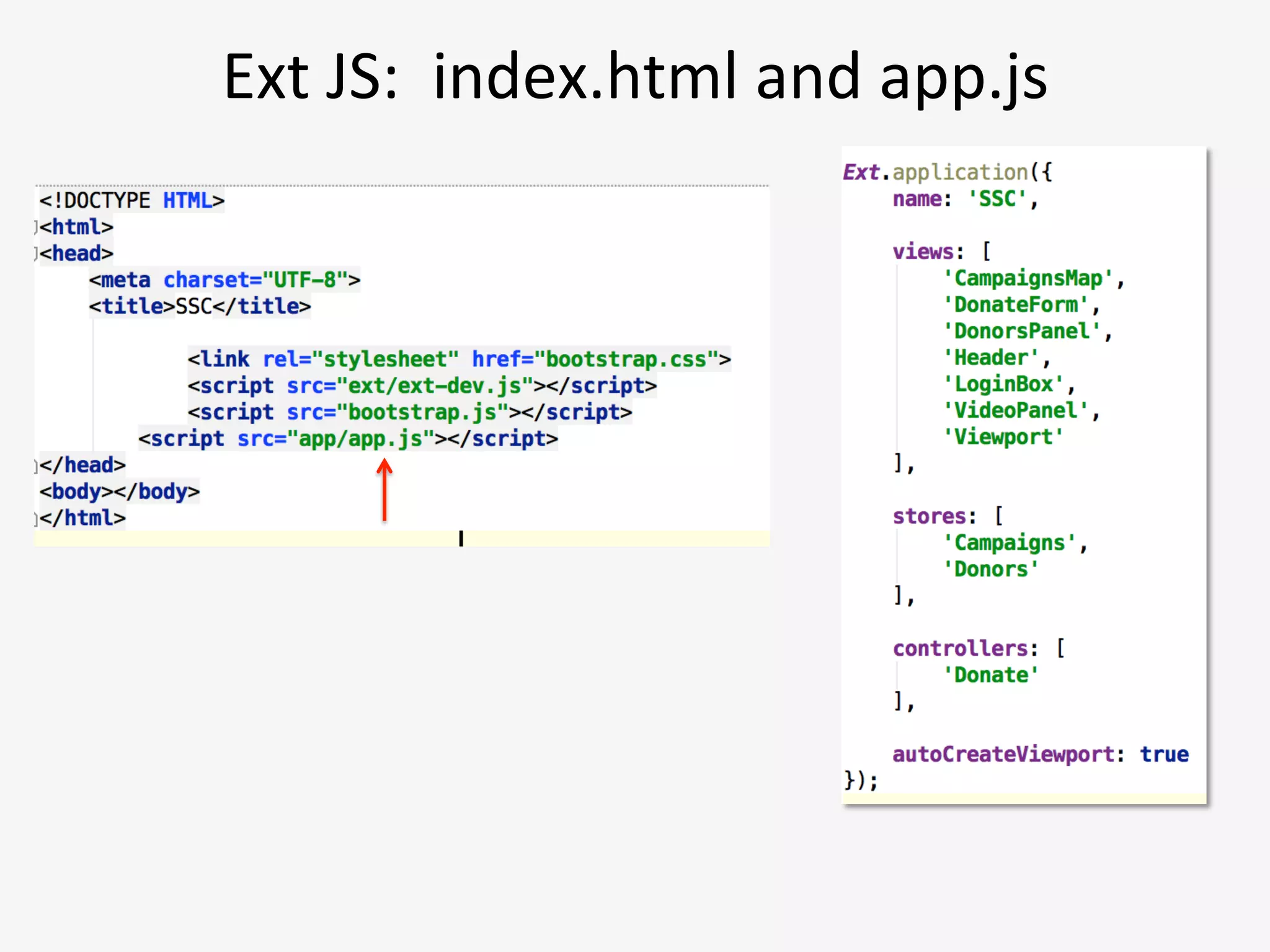
Task: Click the </html> closing fold marker
Action: 36,518
